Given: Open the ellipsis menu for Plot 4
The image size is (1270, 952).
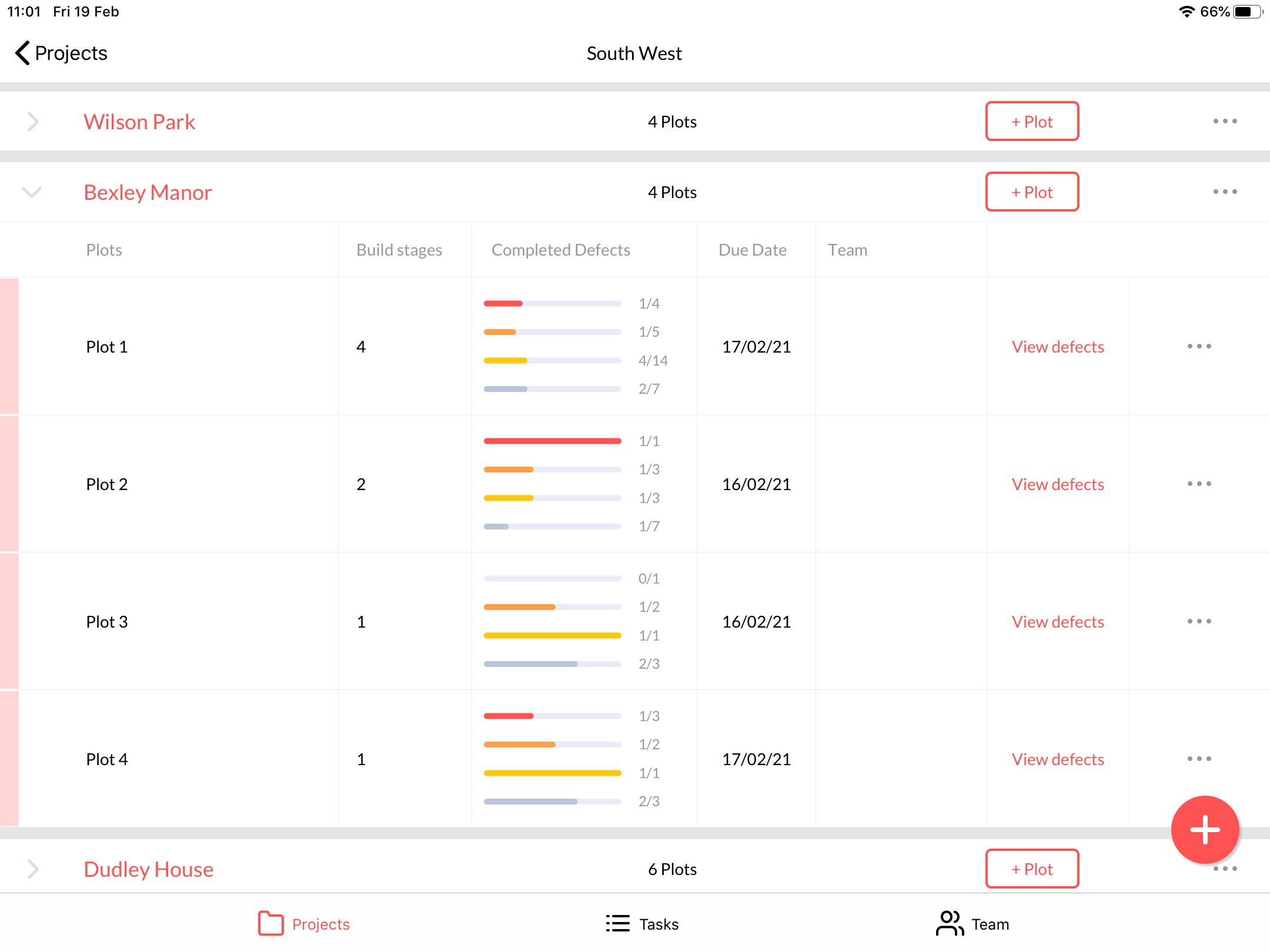Looking at the screenshot, I should (1199, 759).
